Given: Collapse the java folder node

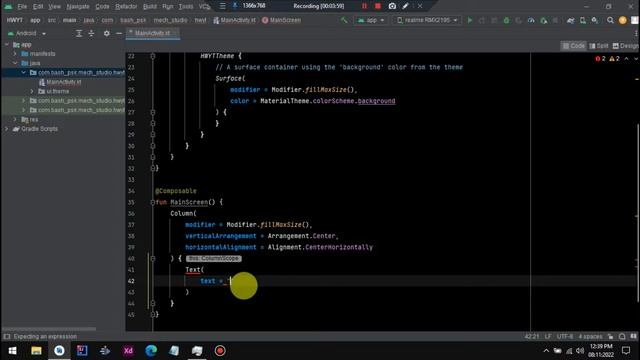Looking at the screenshot, I should pos(16,63).
